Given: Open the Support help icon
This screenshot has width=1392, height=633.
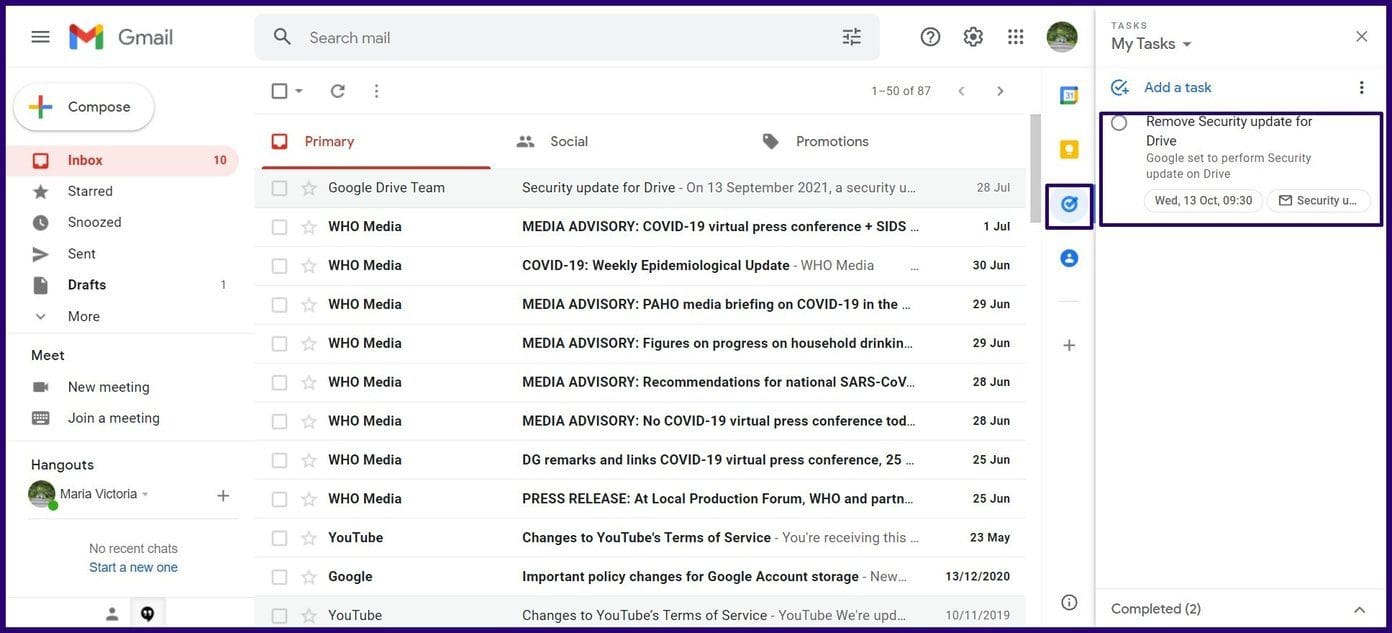Looking at the screenshot, I should (930, 37).
